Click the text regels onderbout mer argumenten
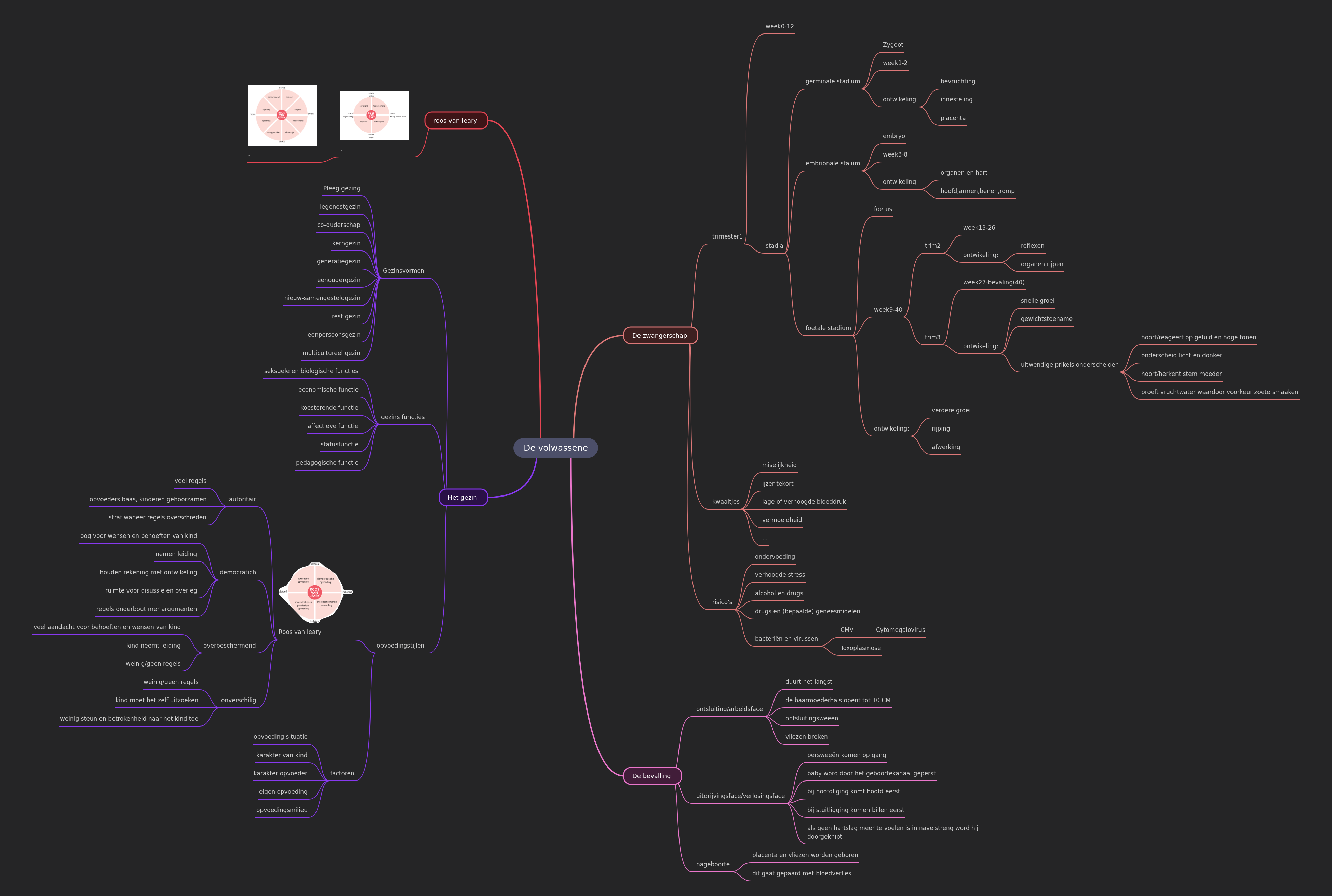 (147, 609)
